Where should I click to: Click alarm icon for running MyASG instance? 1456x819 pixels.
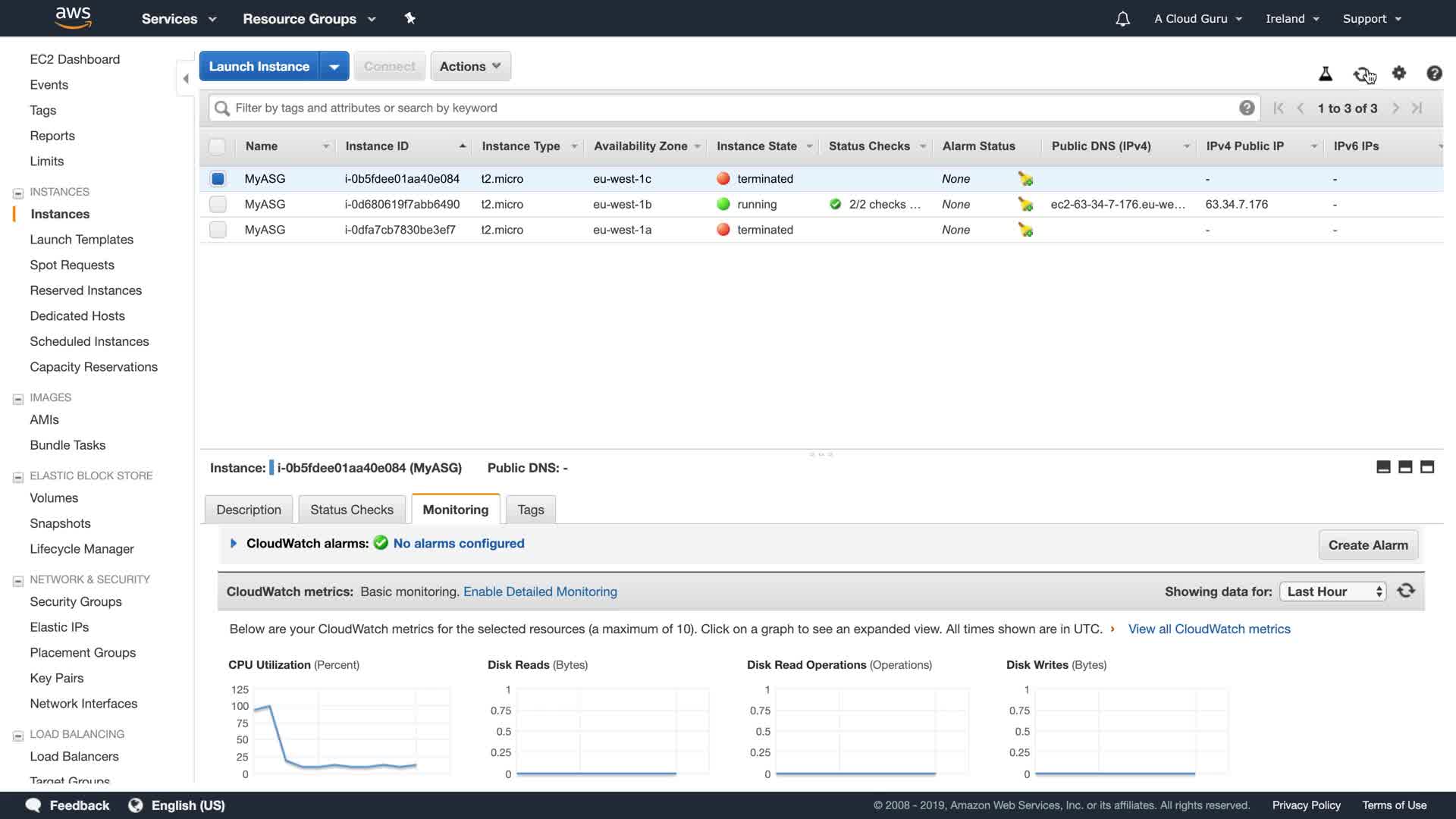click(x=1025, y=204)
